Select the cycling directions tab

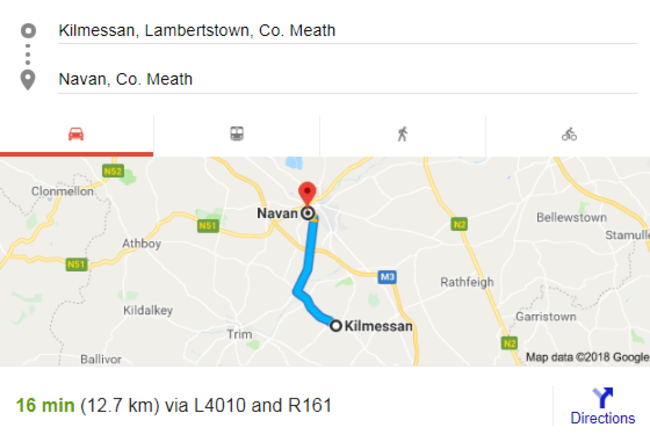coord(568,135)
